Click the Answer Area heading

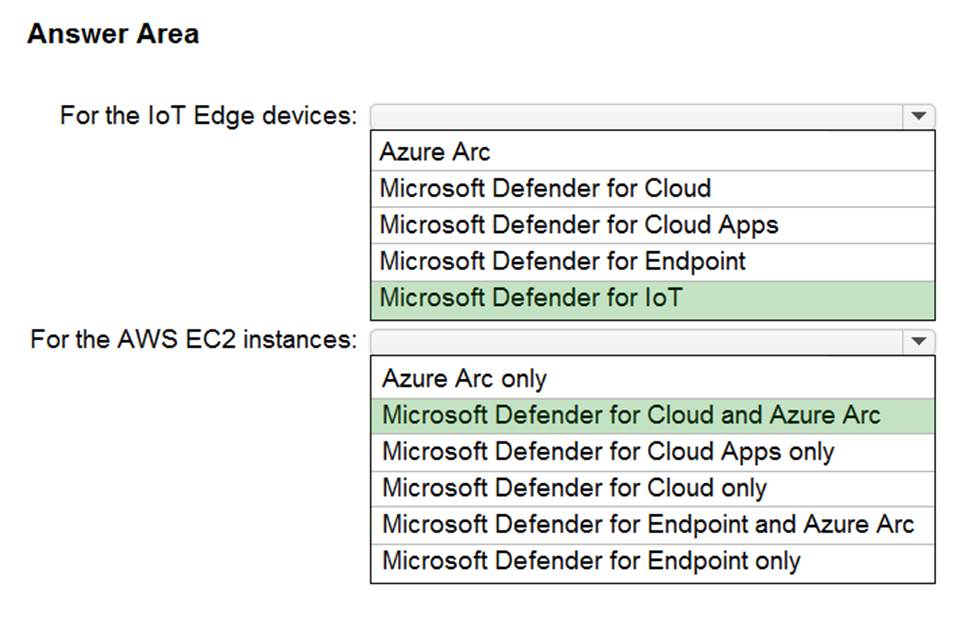point(113,34)
